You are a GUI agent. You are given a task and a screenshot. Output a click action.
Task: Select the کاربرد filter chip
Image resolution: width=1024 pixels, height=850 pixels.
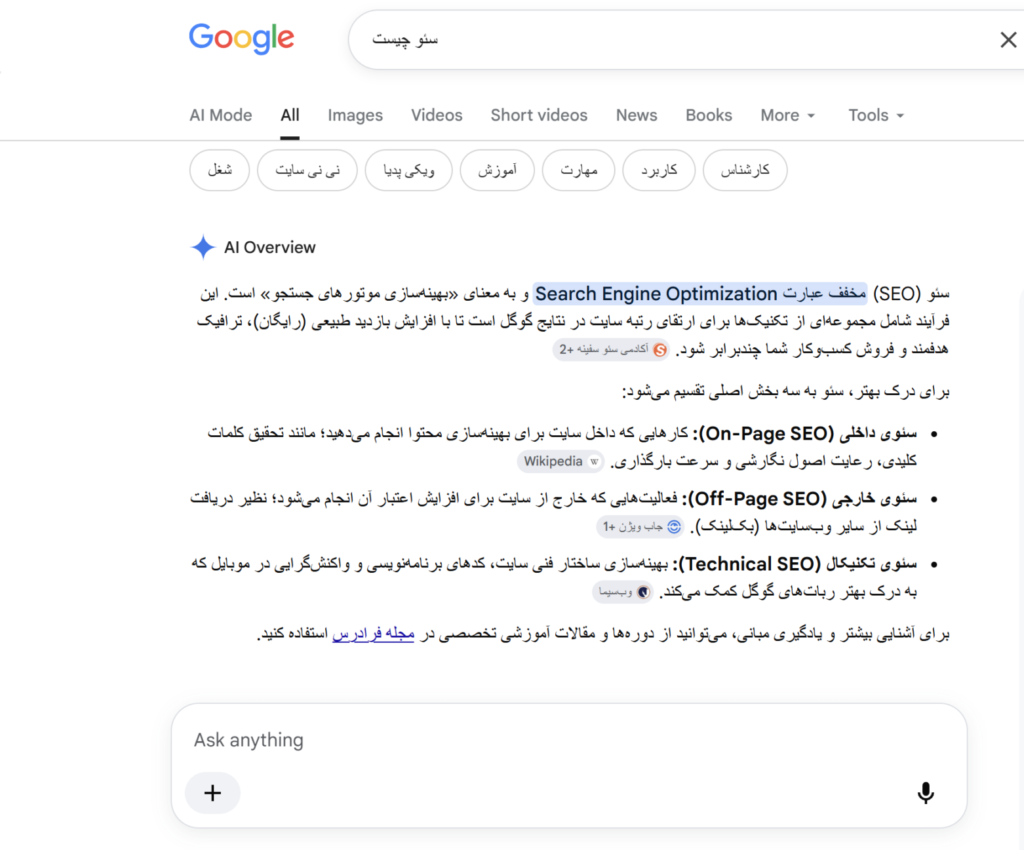coord(658,170)
